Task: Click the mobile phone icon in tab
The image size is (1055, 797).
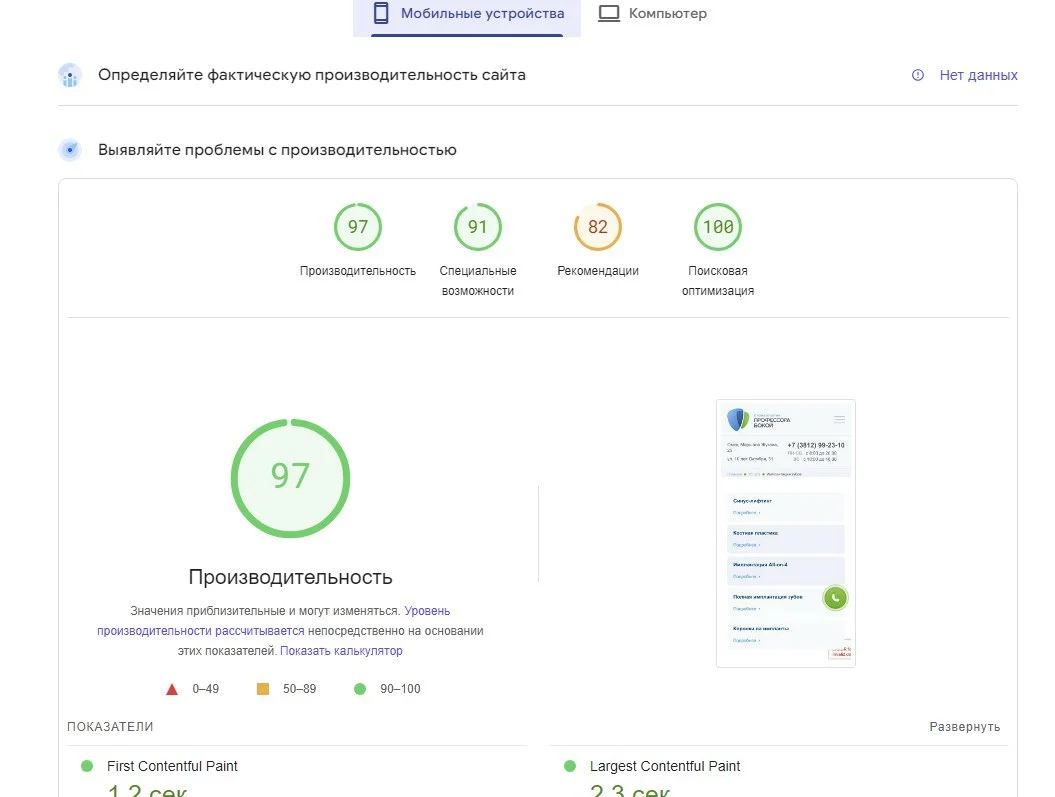Action: (x=381, y=13)
